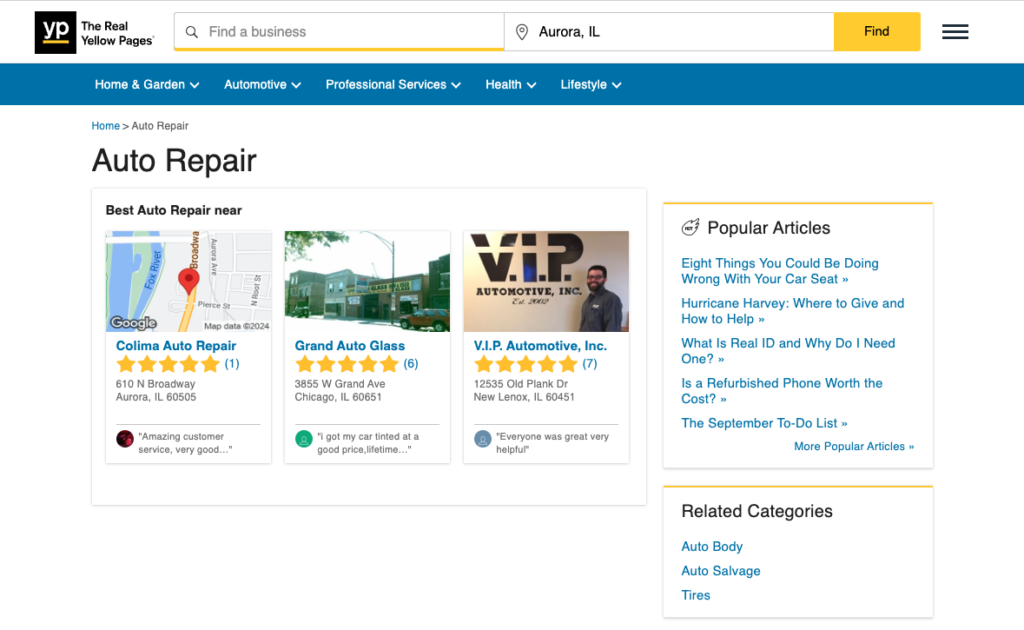Go to Home breadcrumb link
The image size is (1024, 630).
(x=106, y=126)
